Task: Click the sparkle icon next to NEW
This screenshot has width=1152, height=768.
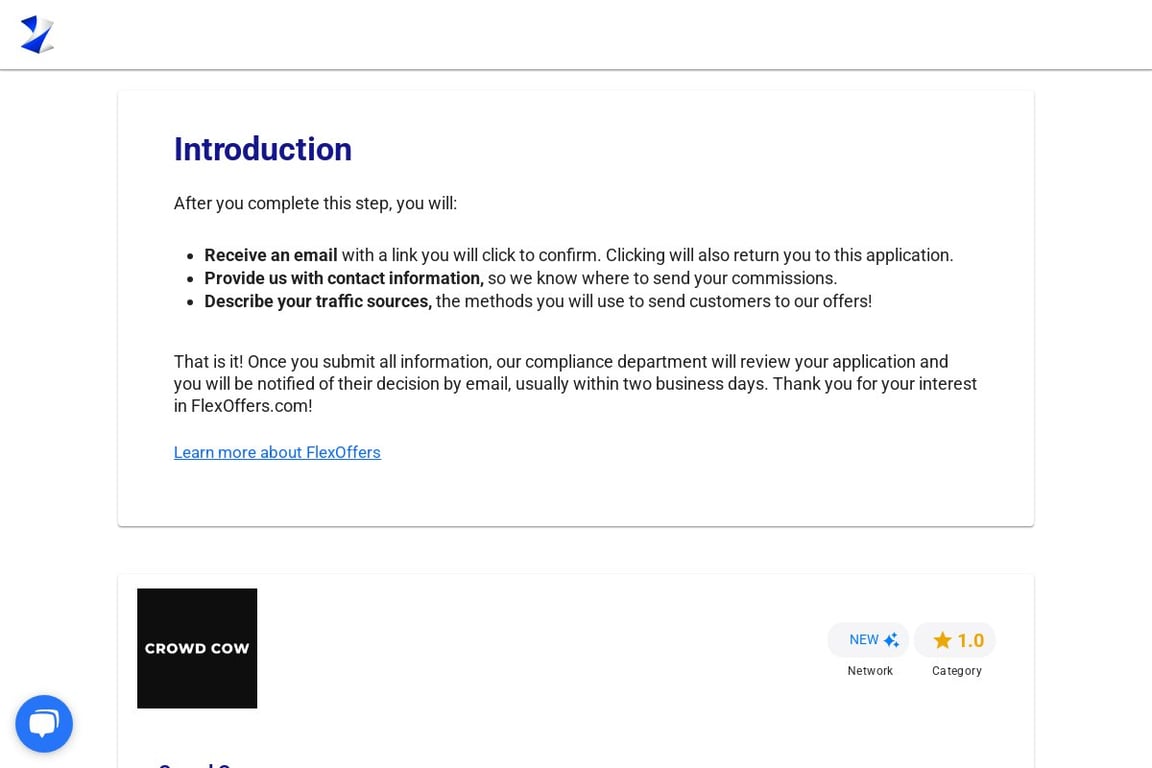Action: pos(890,639)
